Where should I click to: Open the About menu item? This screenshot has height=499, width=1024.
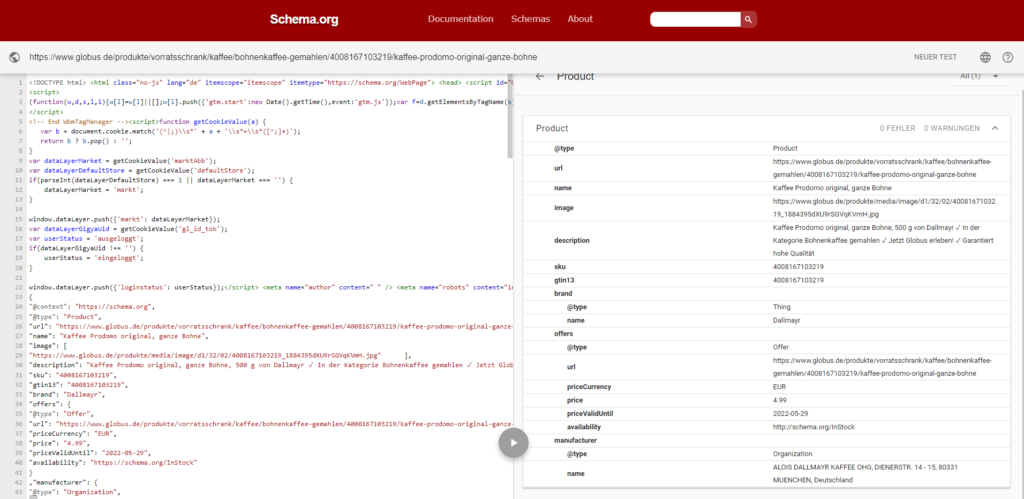(580, 19)
